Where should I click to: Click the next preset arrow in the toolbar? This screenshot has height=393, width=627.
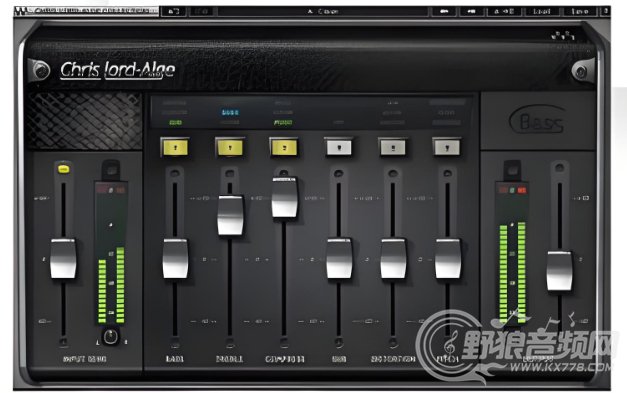pyautogui.click(x=471, y=12)
